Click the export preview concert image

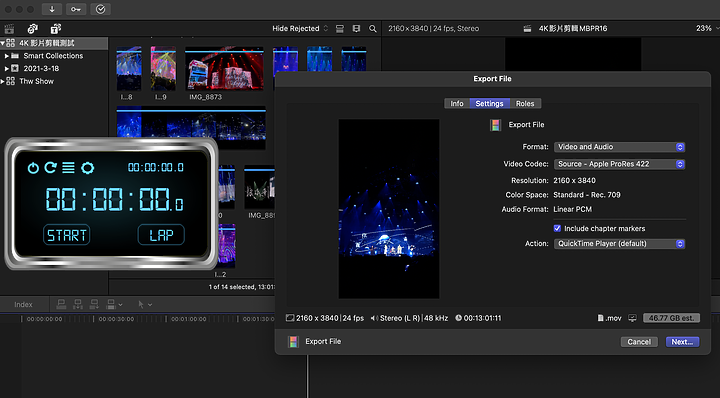tap(389, 209)
